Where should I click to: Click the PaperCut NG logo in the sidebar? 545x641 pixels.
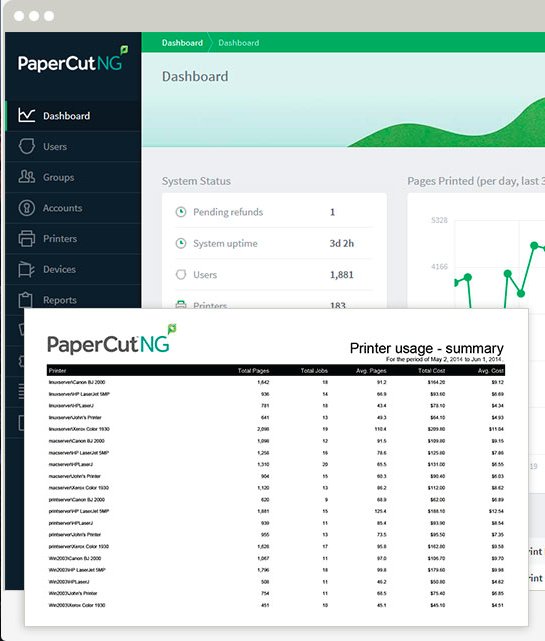point(73,60)
